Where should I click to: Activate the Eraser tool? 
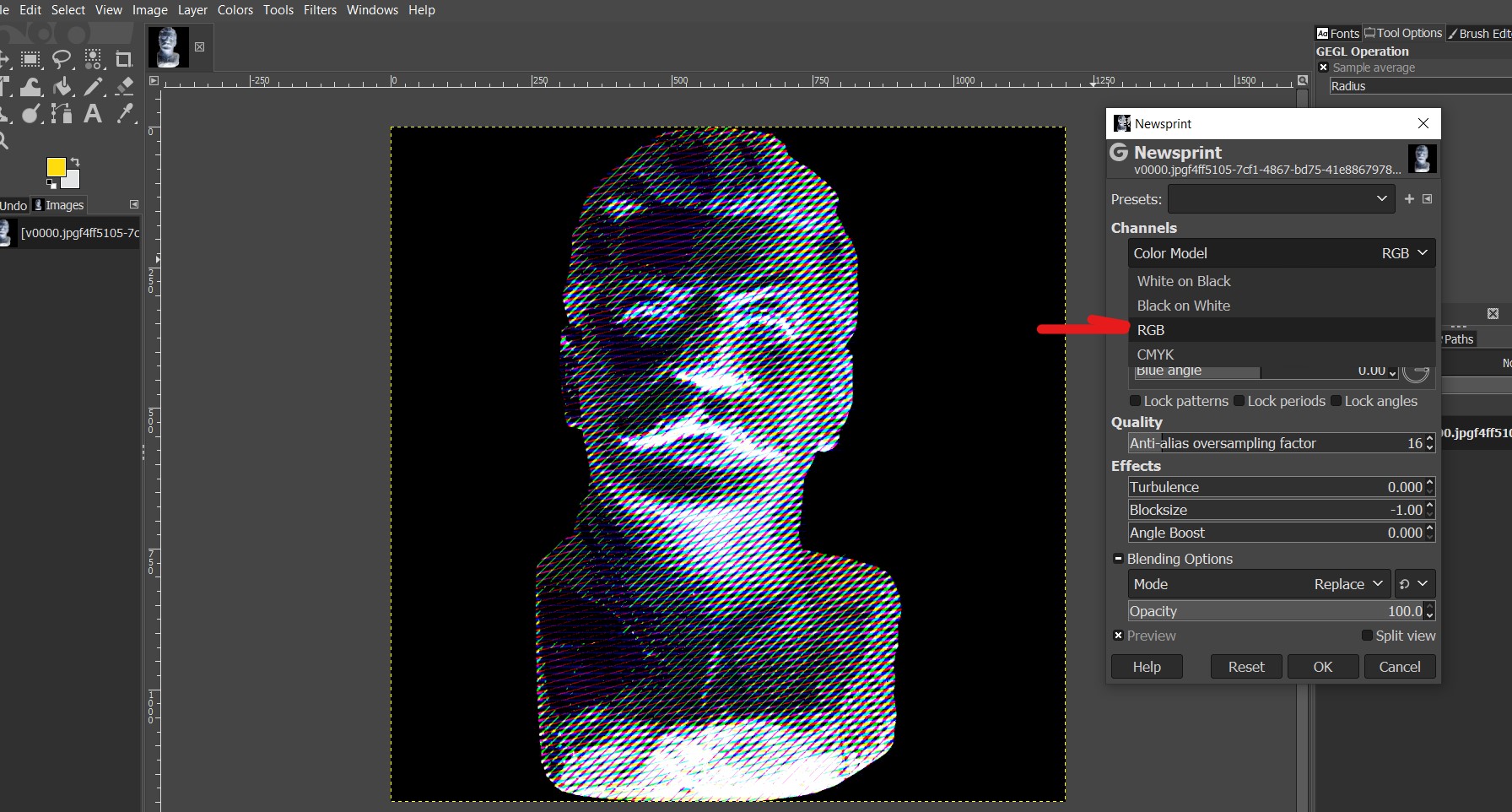point(125,86)
